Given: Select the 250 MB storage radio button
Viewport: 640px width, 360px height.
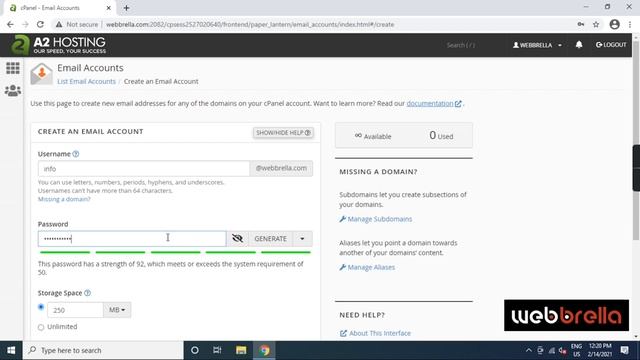Looking at the screenshot, I should click(41, 307).
